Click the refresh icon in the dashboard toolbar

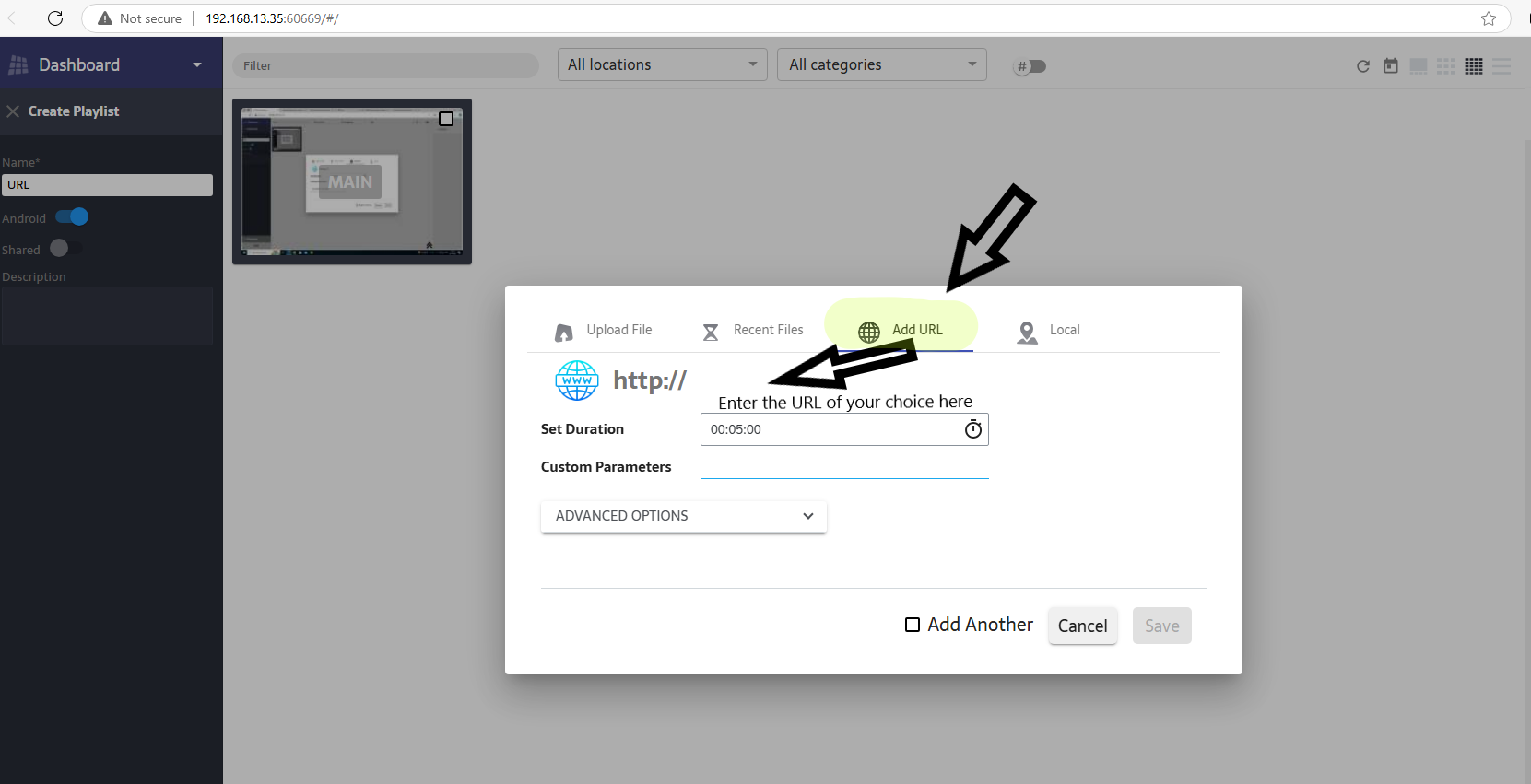pyautogui.click(x=1363, y=66)
